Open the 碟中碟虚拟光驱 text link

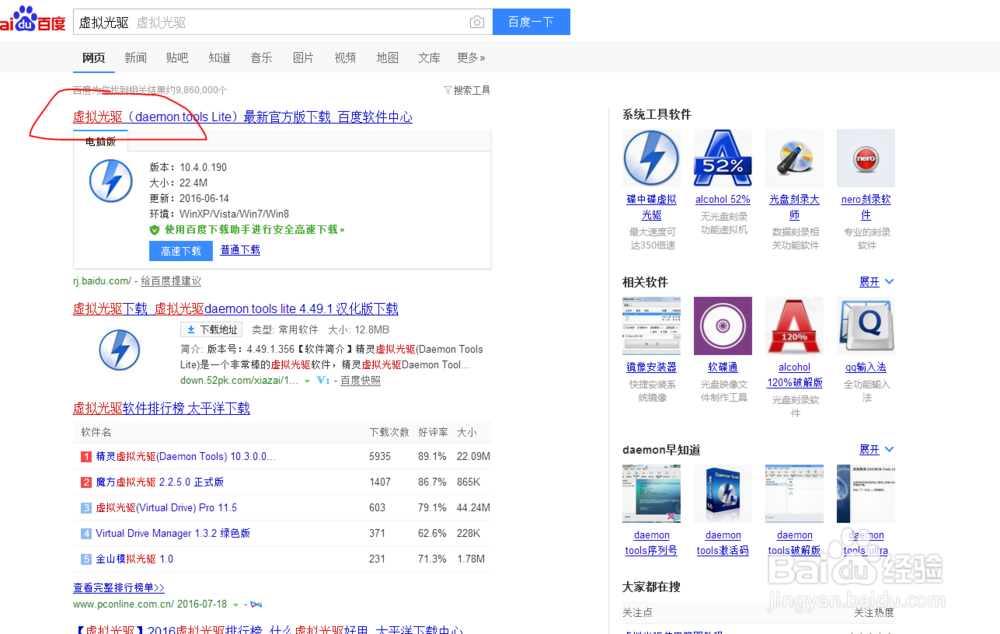pos(651,207)
